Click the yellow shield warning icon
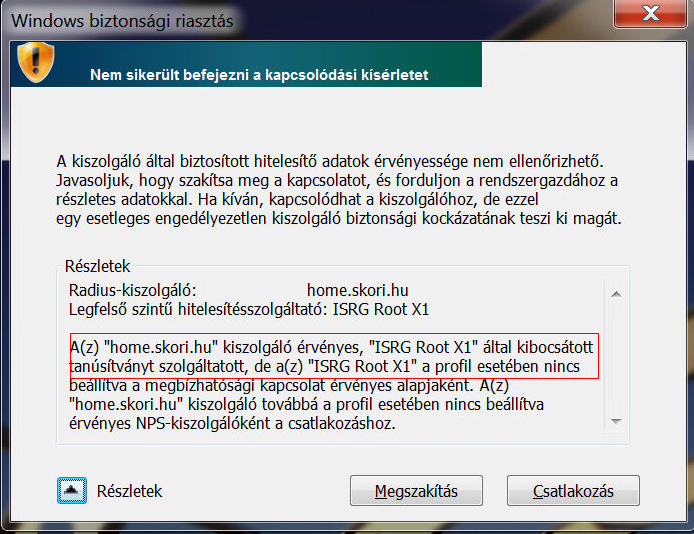Image resolution: width=694 pixels, height=534 pixels. coord(35,62)
